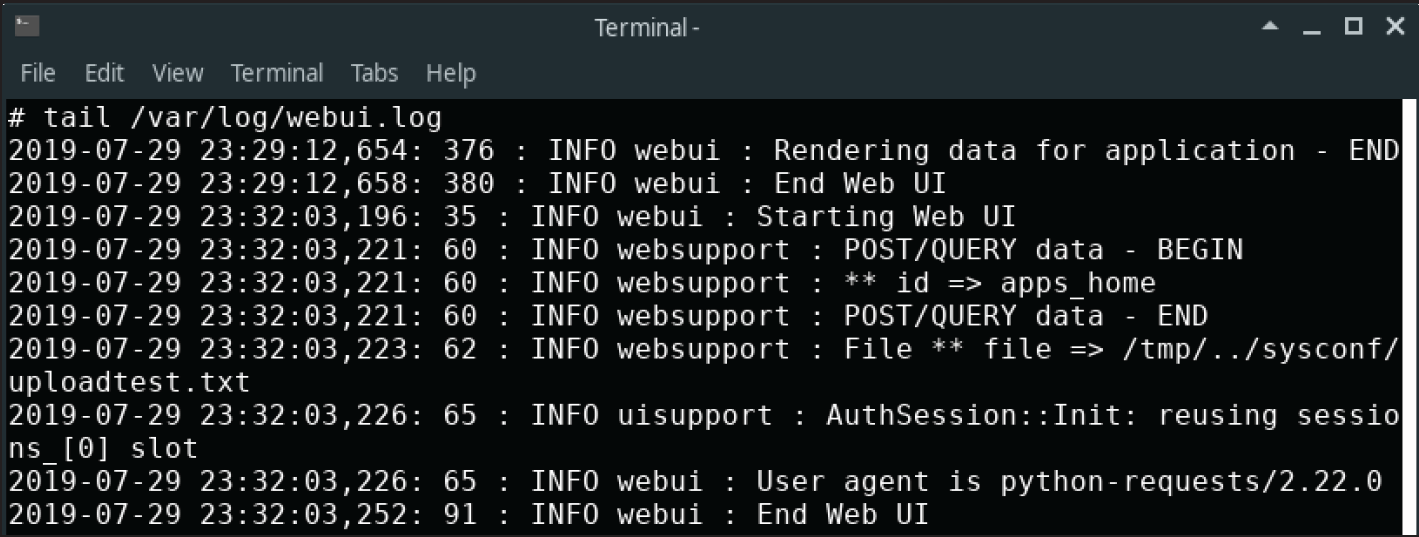The image size is (1419, 537).
Task: Click the python-requests/2.22.0 user agent text
Action: [x=1191, y=481]
